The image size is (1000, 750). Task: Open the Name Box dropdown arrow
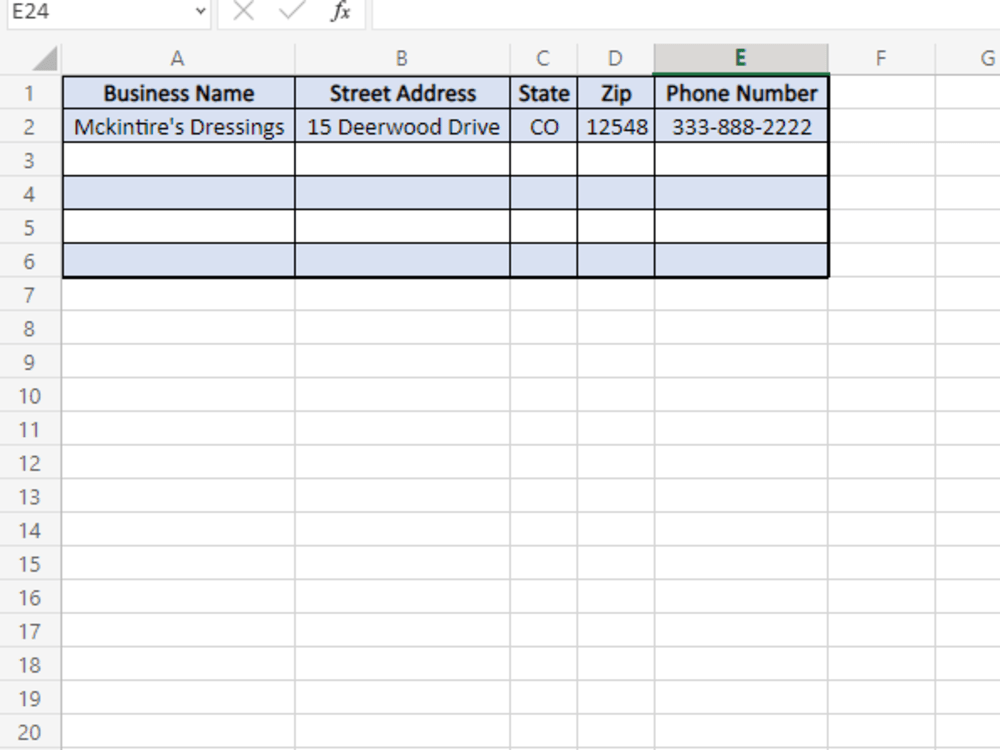(x=200, y=11)
